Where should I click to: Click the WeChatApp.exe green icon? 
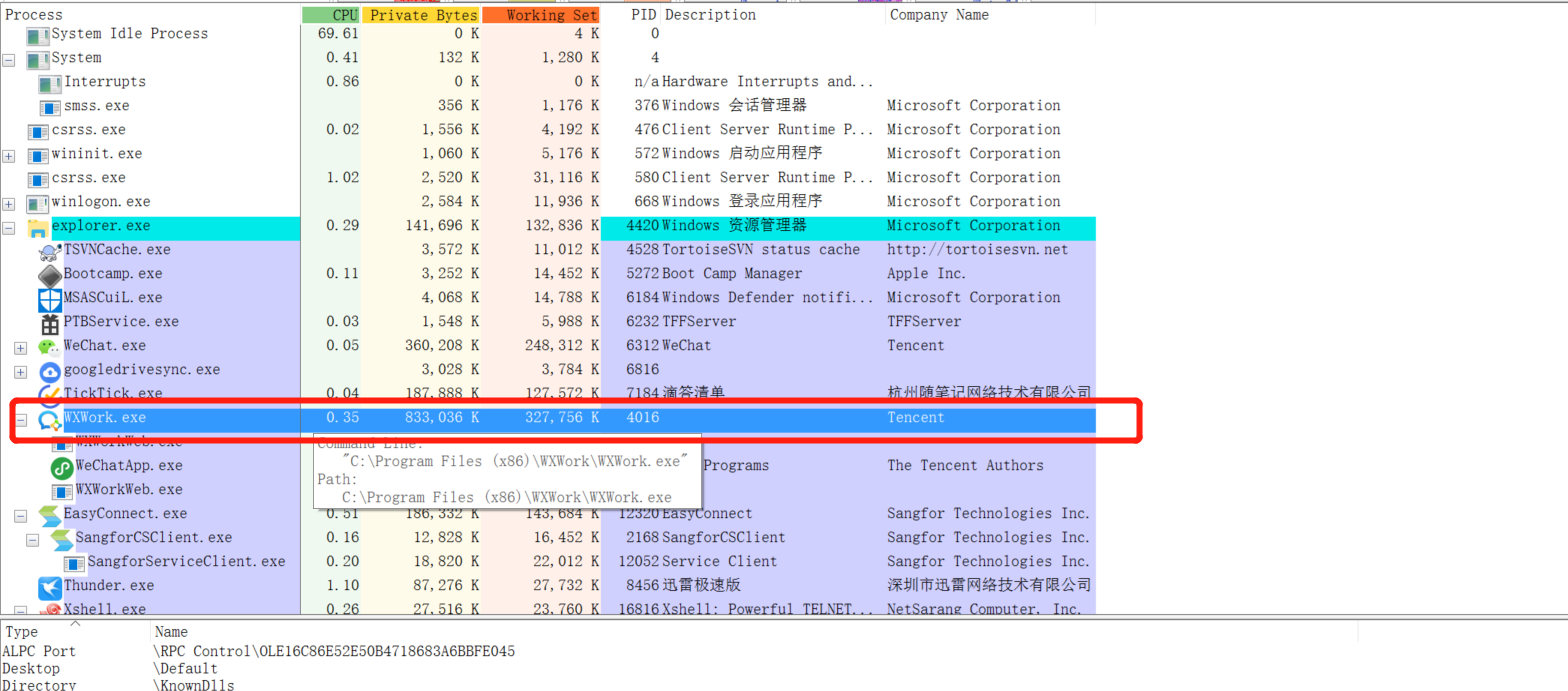(61, 467)
